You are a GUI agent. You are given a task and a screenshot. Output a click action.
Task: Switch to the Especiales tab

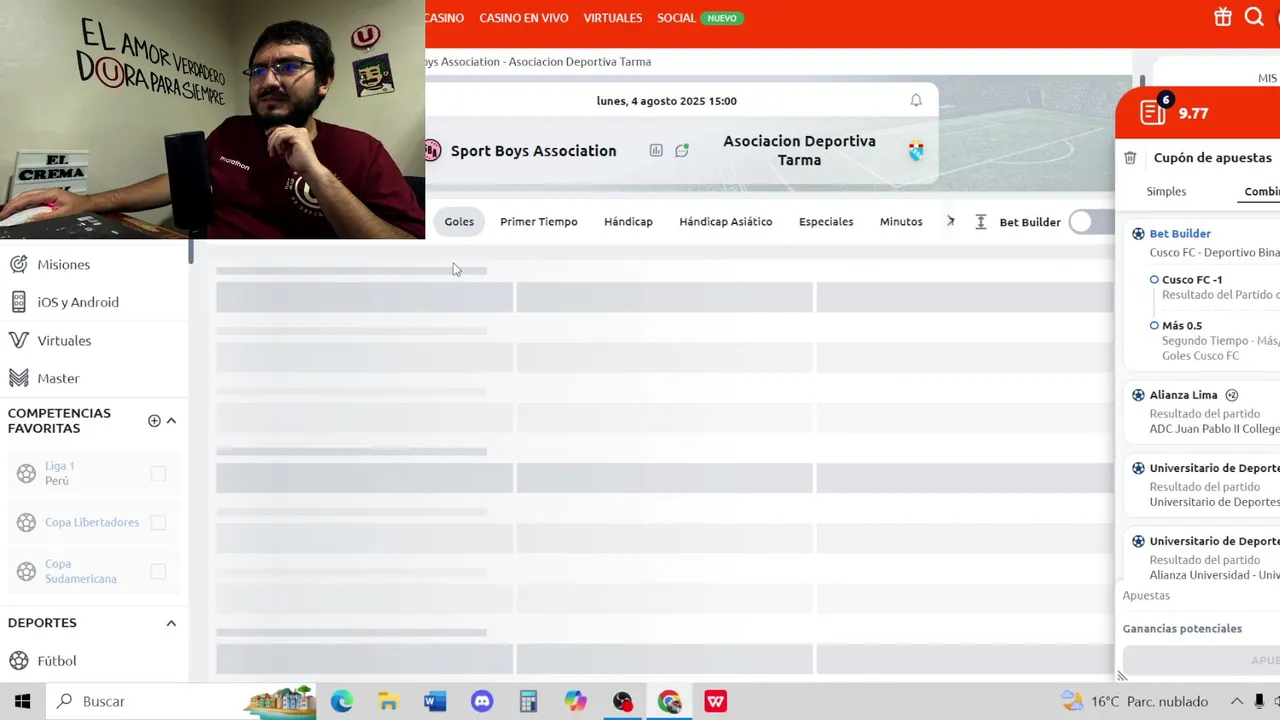point(826,221)
